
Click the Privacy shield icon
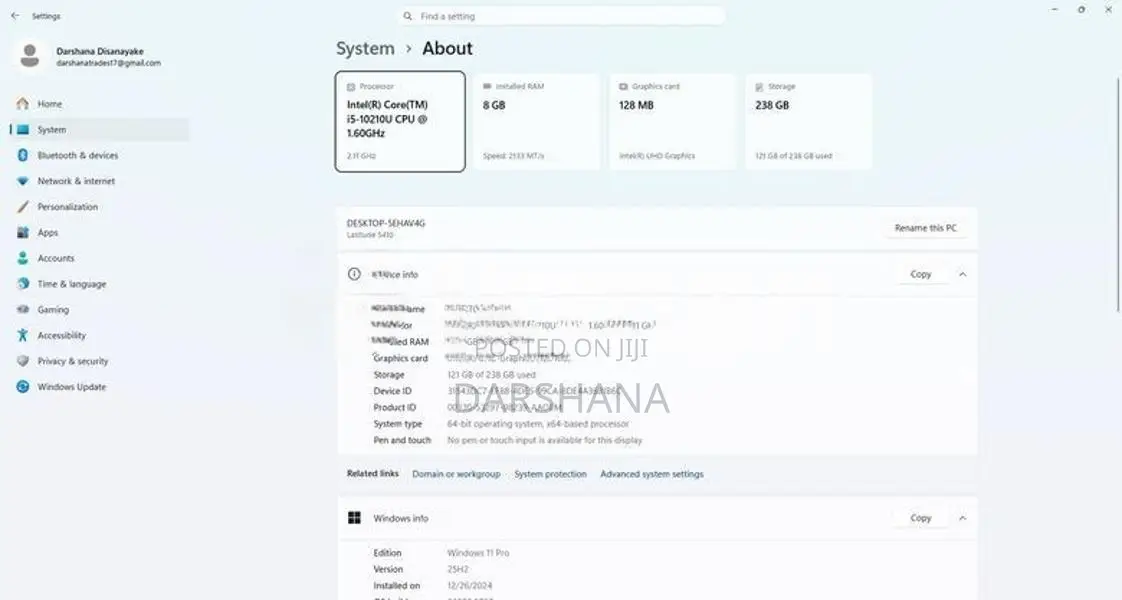pos(23,361)
